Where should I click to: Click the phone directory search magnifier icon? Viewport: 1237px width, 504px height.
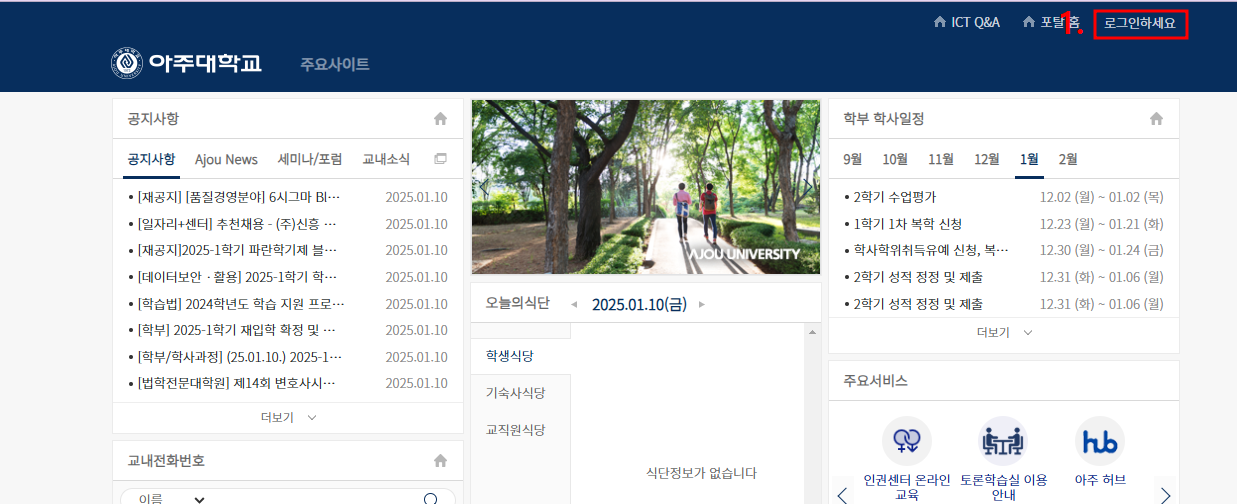pos(431,499)
